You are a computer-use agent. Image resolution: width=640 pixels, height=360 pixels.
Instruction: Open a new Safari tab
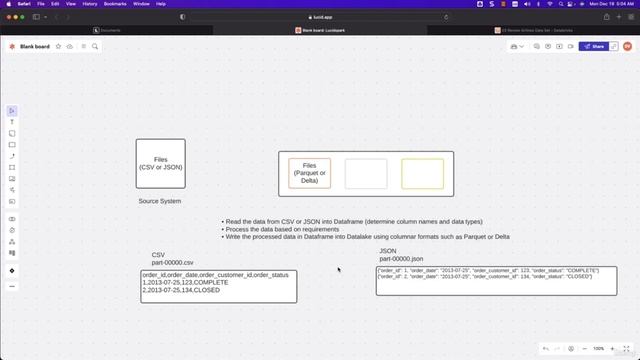[x=619, y=17]
